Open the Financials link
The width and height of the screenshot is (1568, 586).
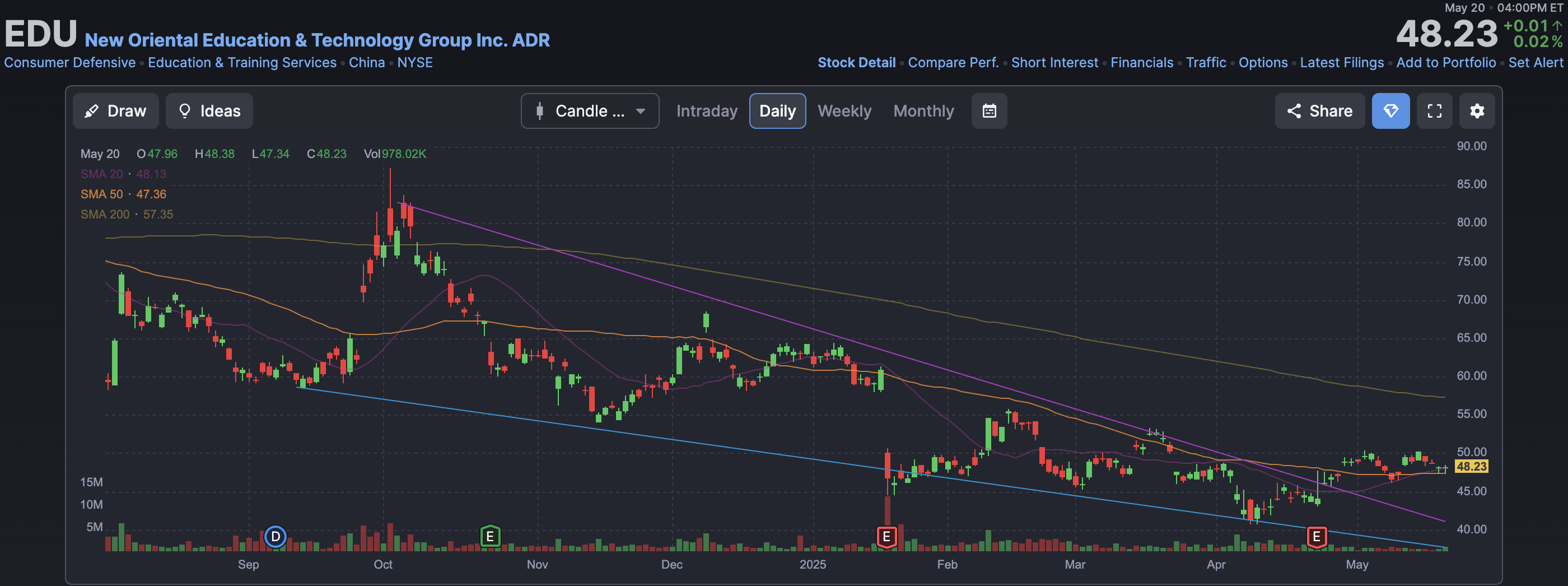(x=1142, y=63)
